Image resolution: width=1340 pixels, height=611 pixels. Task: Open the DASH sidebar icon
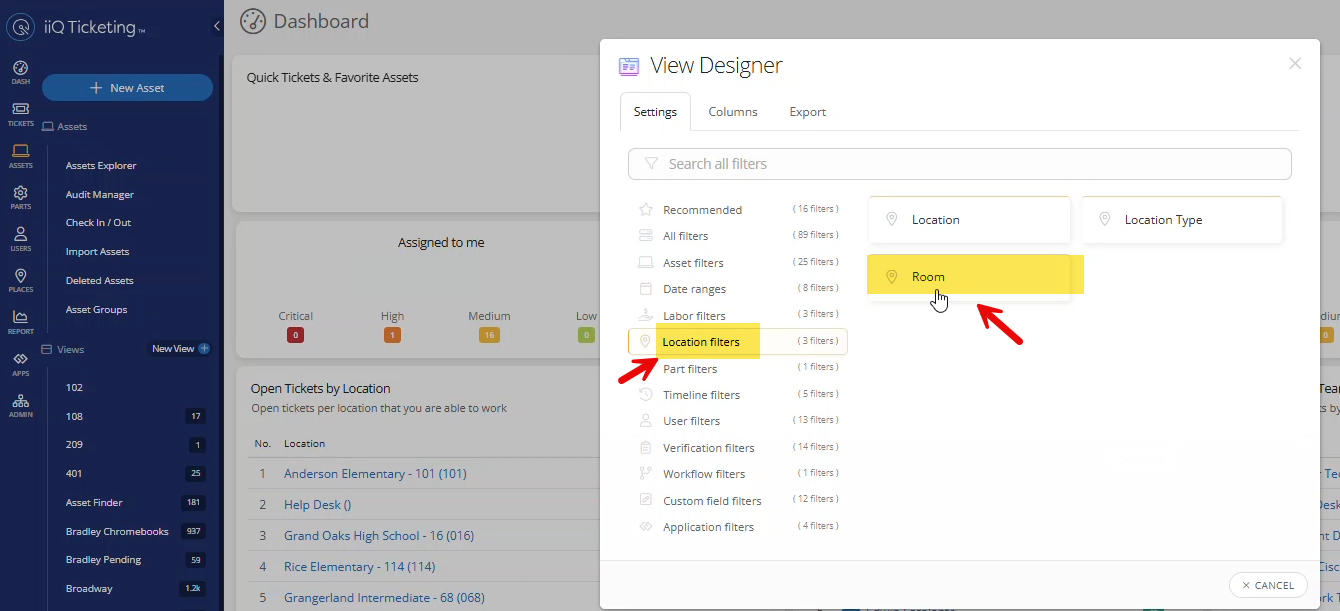click(20, 70)
